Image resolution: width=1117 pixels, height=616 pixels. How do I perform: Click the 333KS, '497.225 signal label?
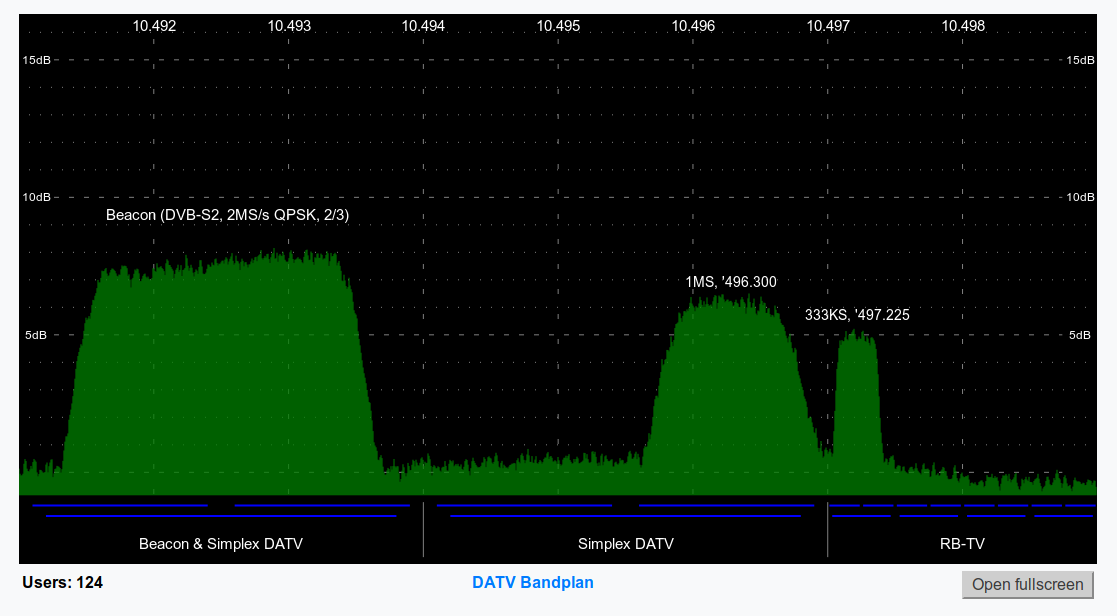857,315
